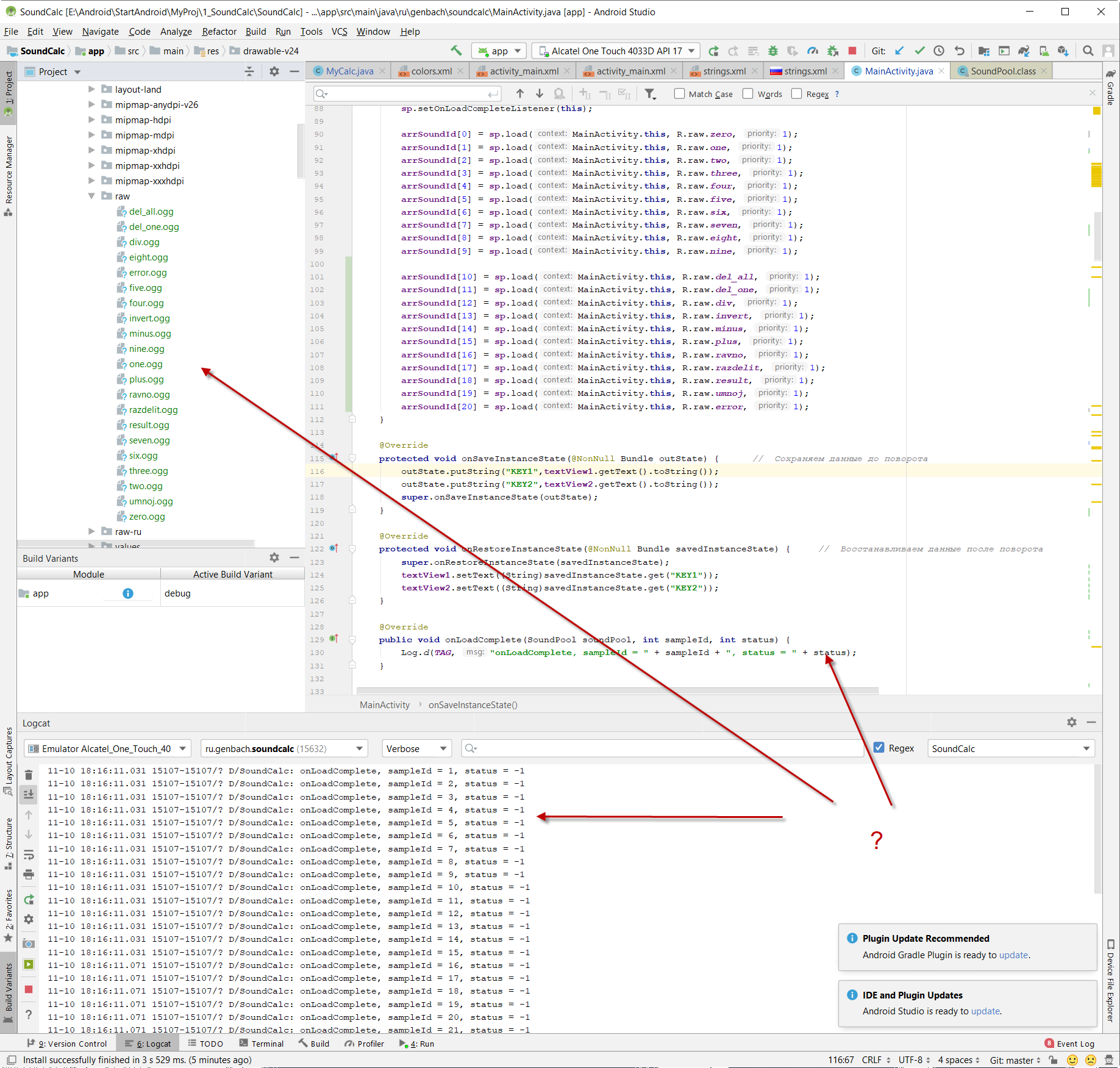
Task: Click the editor find text field
Action: (407, 94)
